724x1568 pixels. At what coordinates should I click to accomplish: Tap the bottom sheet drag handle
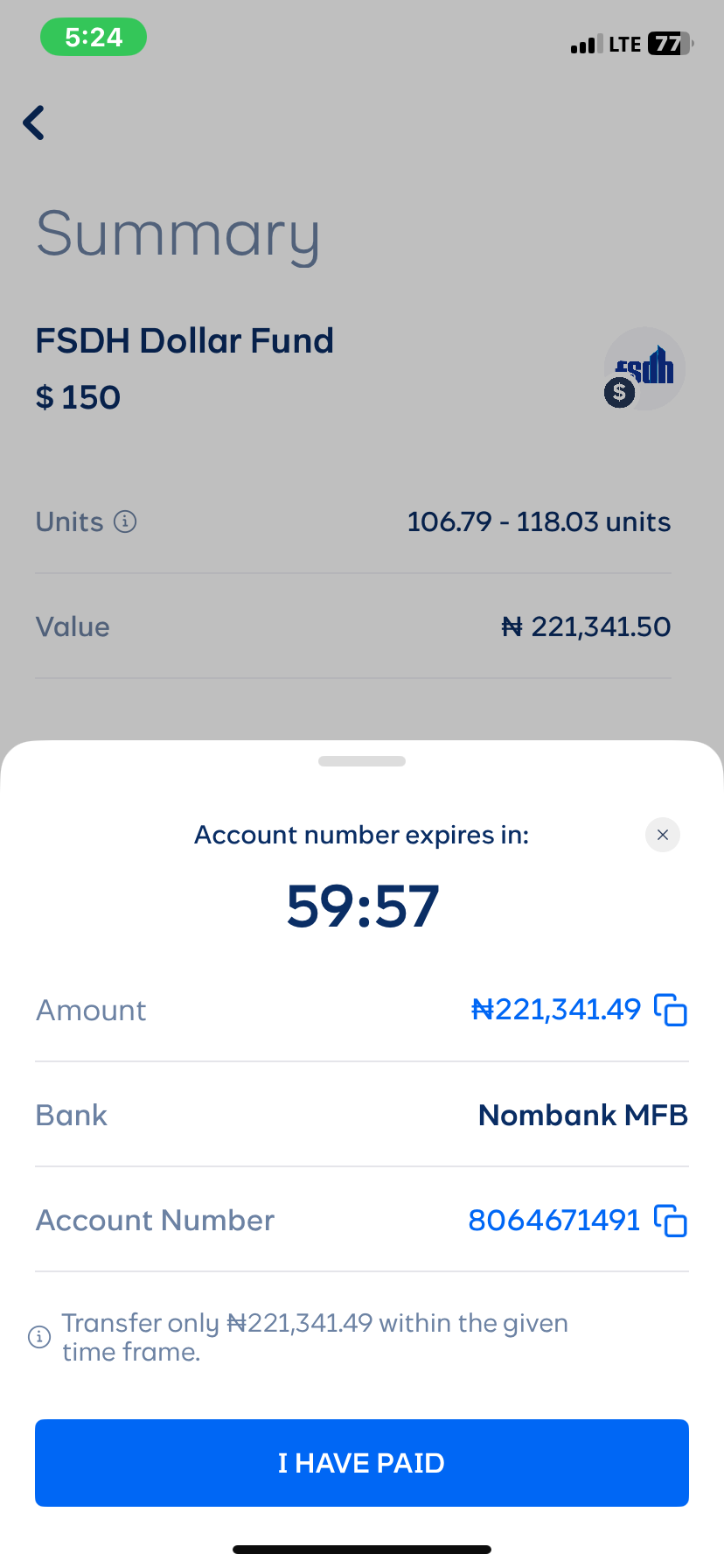click(x=362, y=761)
